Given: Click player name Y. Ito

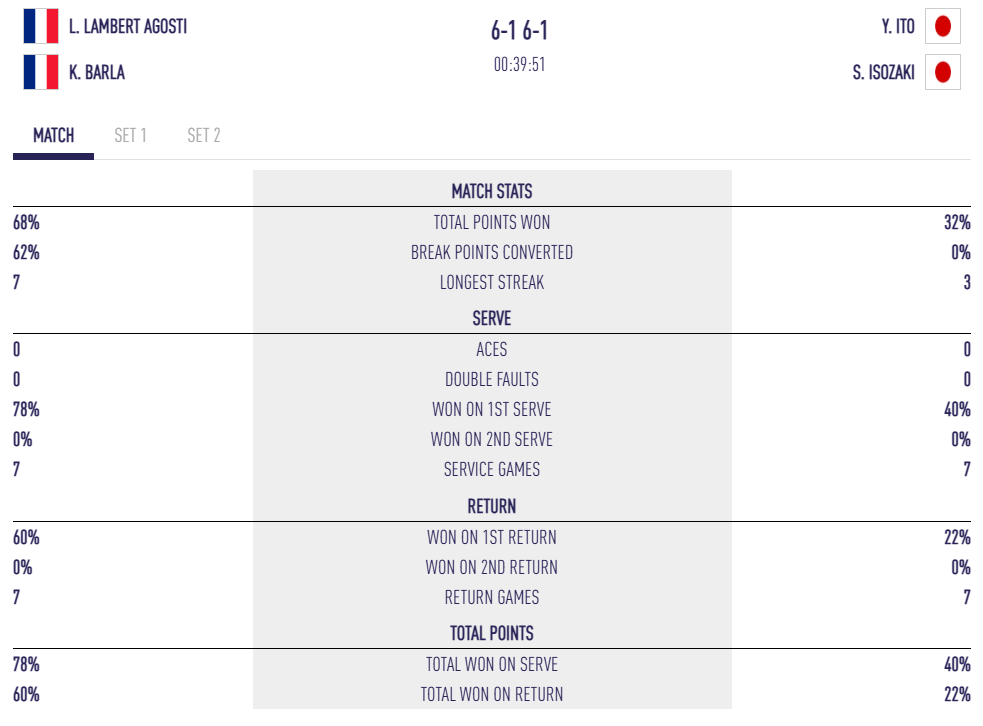Looking at the screenshot, I should pos(898,27).
